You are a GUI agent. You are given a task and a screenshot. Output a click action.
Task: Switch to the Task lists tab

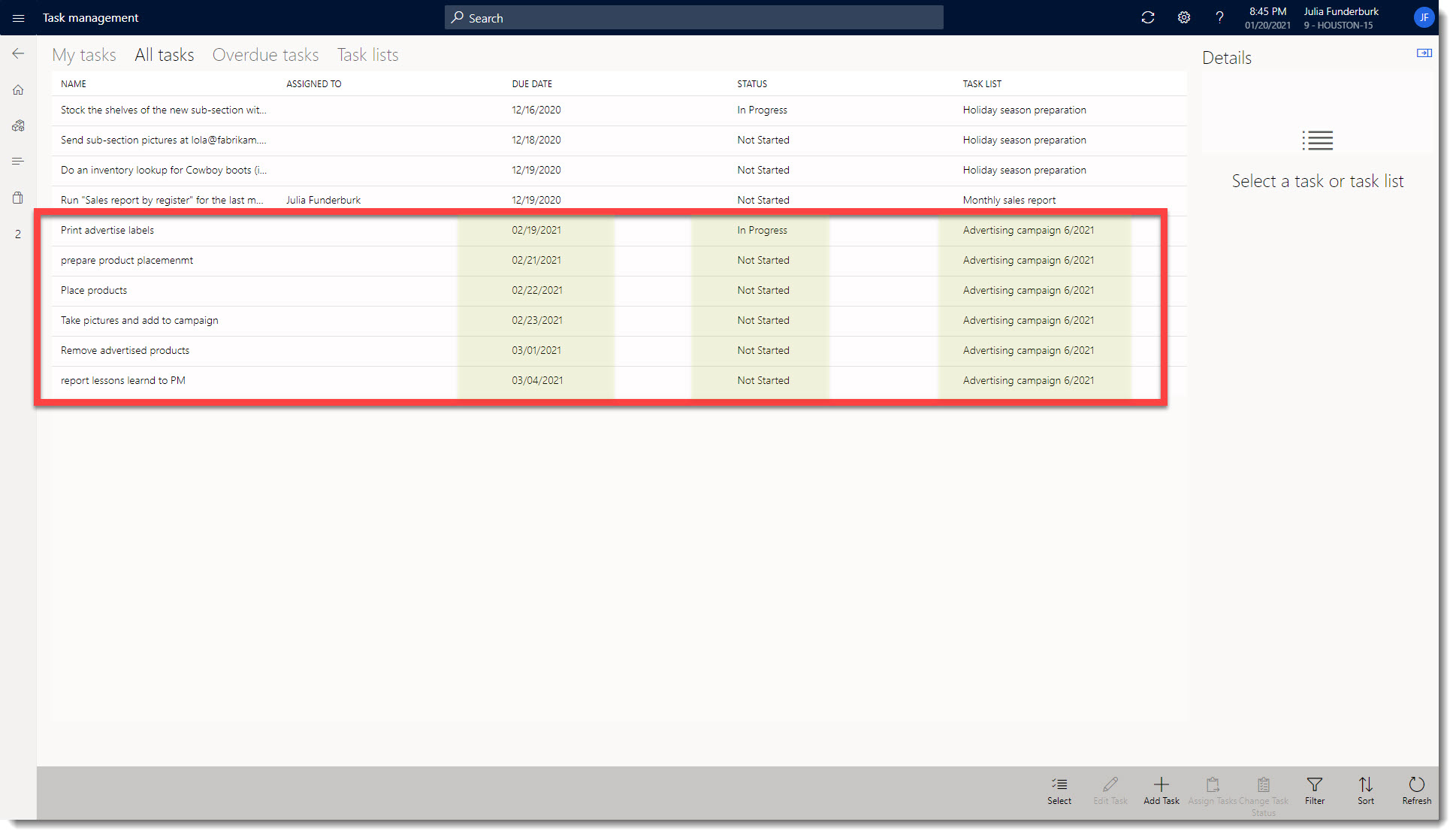[x=367, y=54]
